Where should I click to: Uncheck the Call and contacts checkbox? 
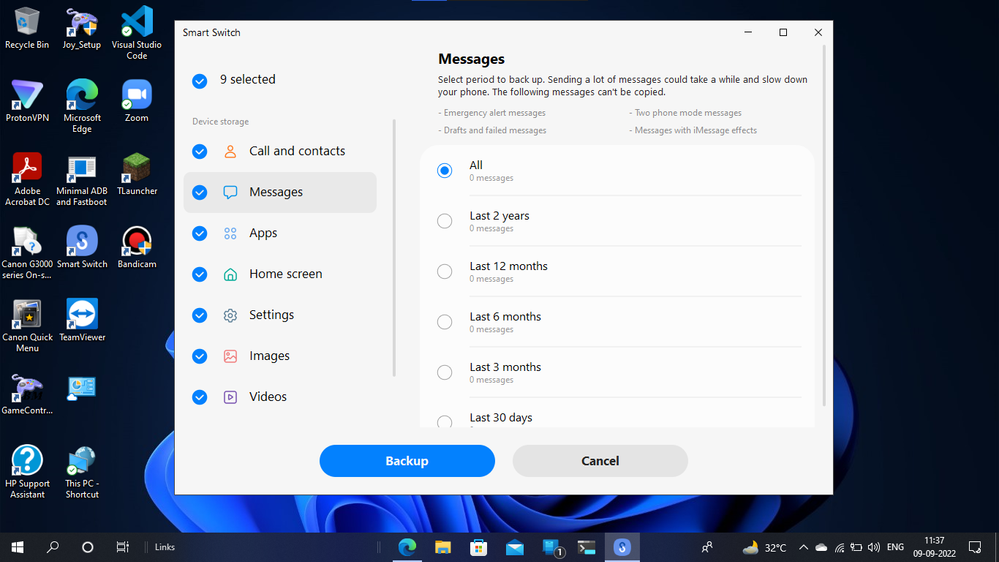tap(200, 152)
